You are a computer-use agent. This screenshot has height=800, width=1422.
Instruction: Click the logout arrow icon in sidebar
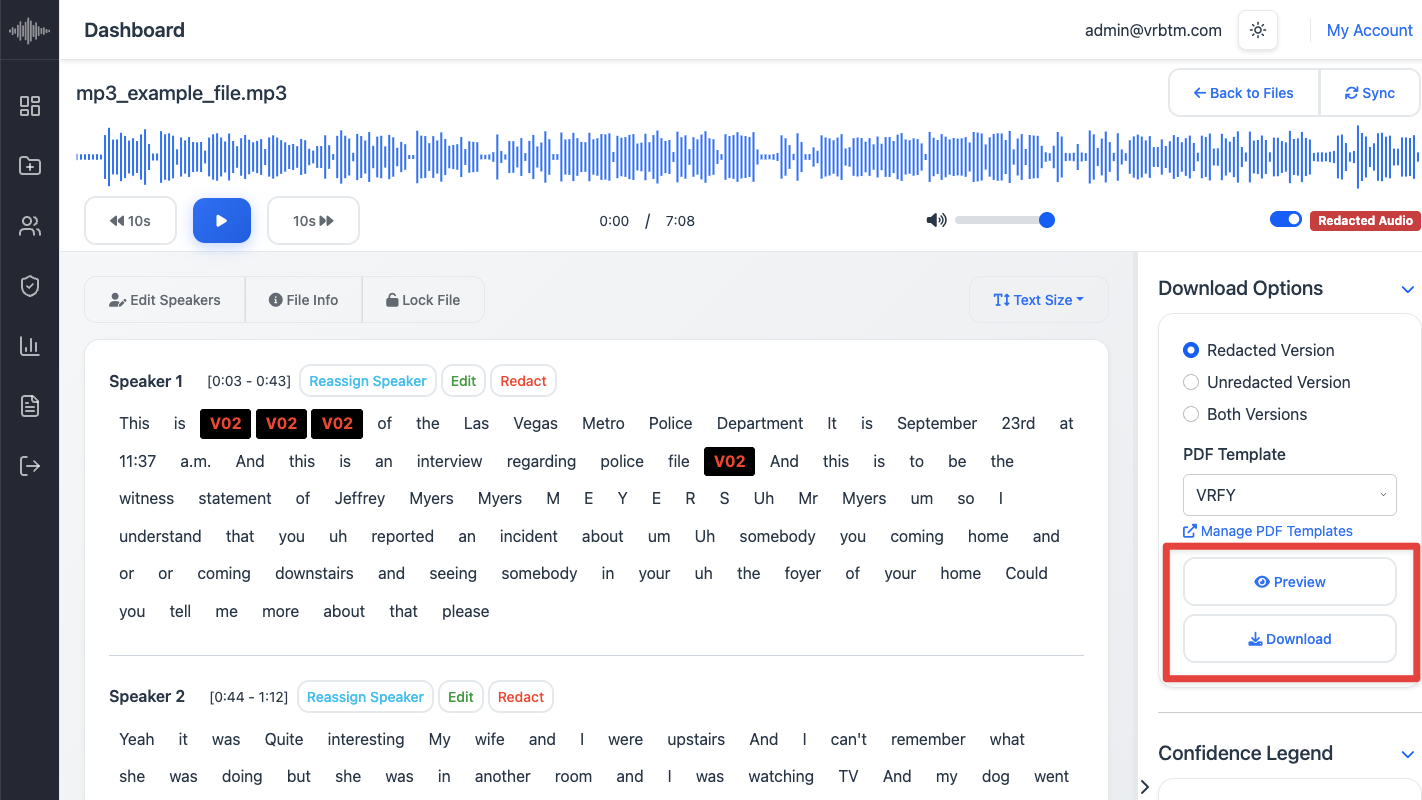pos(30,466)
